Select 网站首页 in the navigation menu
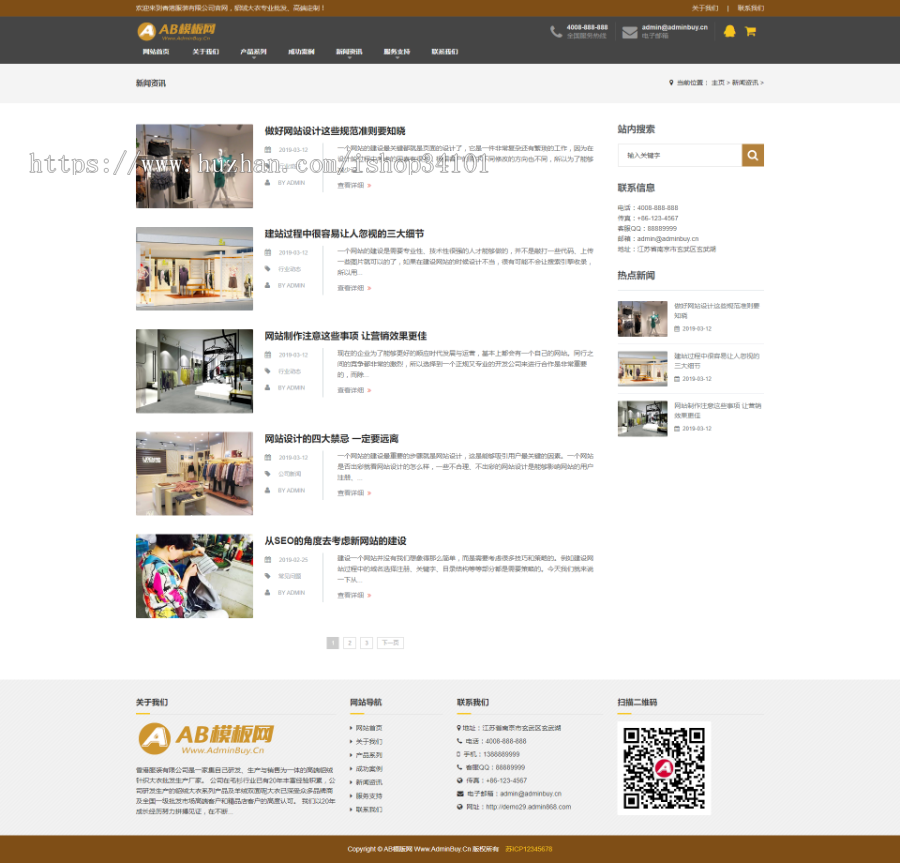This screenshot has height=863, width=900. (157, 51)
